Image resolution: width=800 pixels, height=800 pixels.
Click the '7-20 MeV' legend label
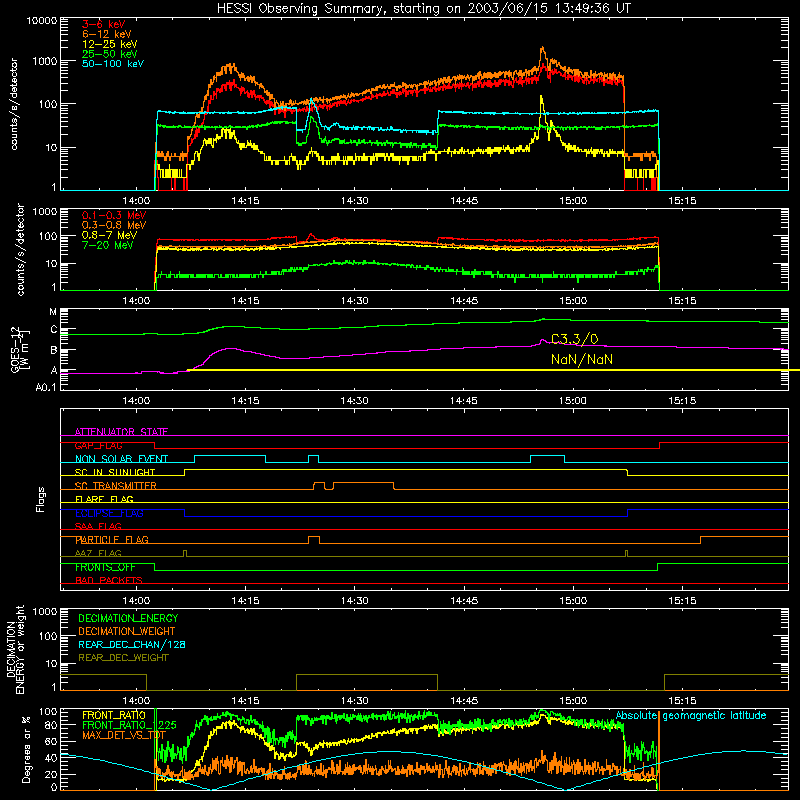(108, 245)
